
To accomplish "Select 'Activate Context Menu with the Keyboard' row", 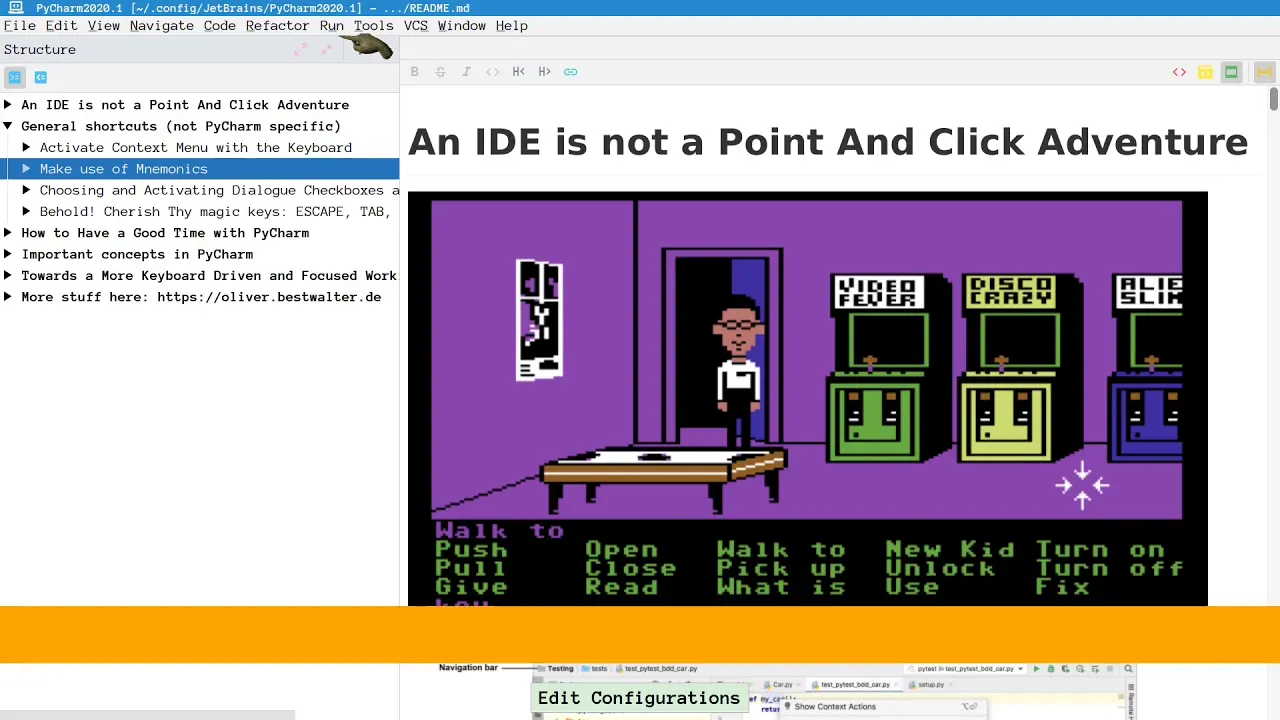I will (200, 147).
